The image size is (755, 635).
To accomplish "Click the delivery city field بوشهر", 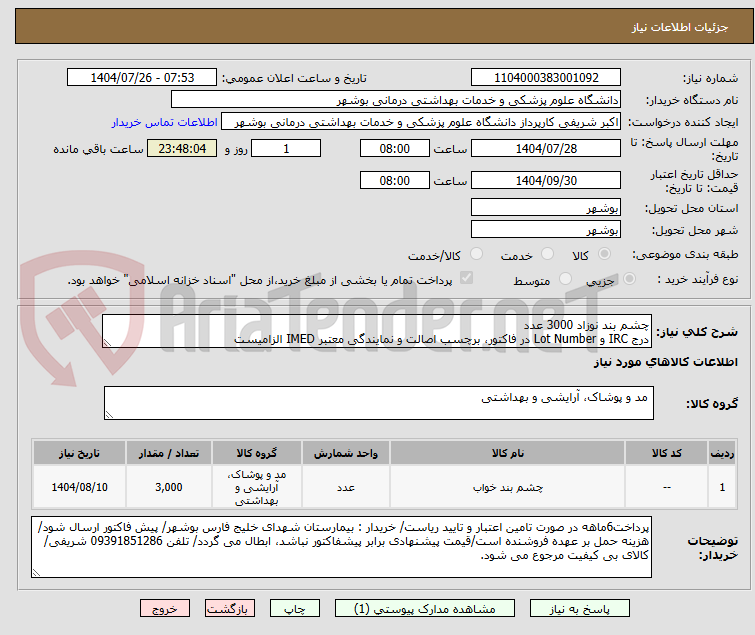I will click(x=546, y=230).
